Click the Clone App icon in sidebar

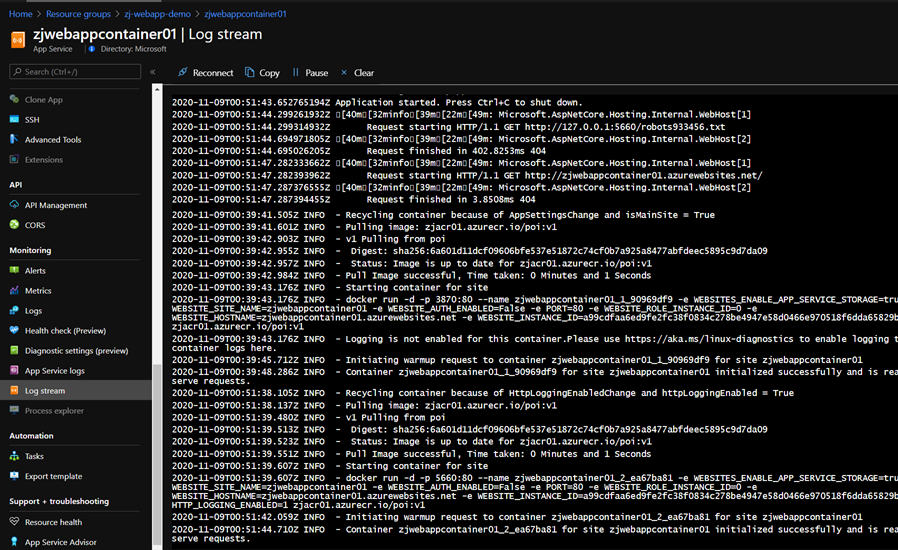click(14, 99)
